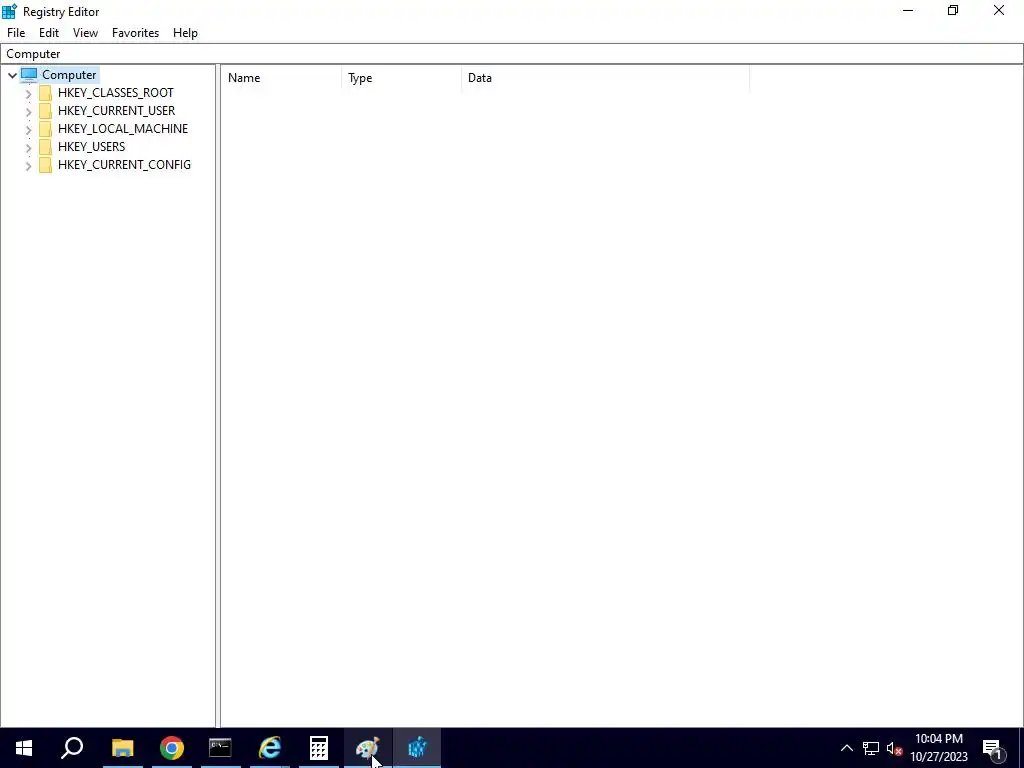Switch to Paint in the taskbar
Screen dimensions: 1024x768
pos(368,748)
